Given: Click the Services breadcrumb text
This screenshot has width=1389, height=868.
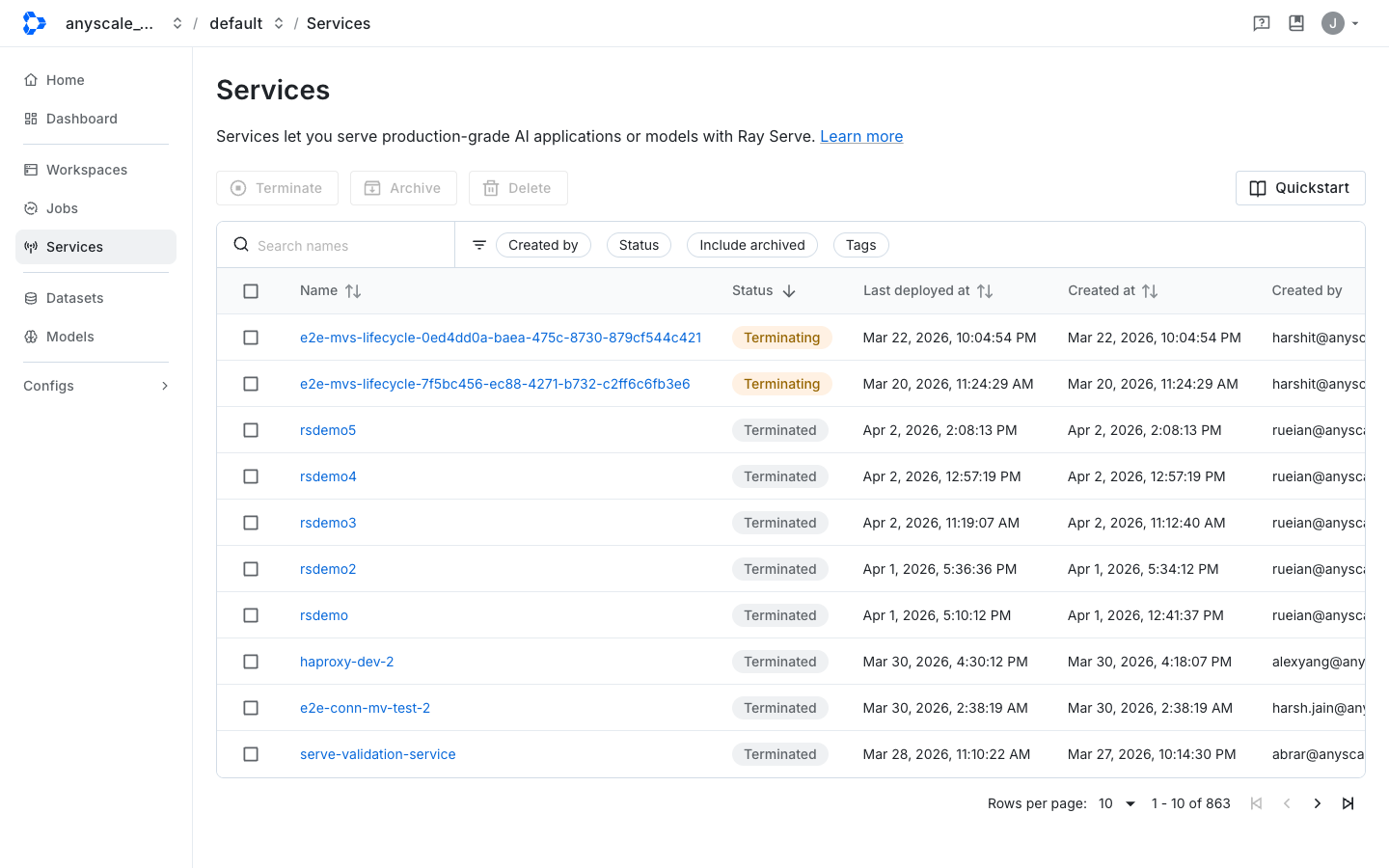Looking at the screenshot, I should [339, 23].
